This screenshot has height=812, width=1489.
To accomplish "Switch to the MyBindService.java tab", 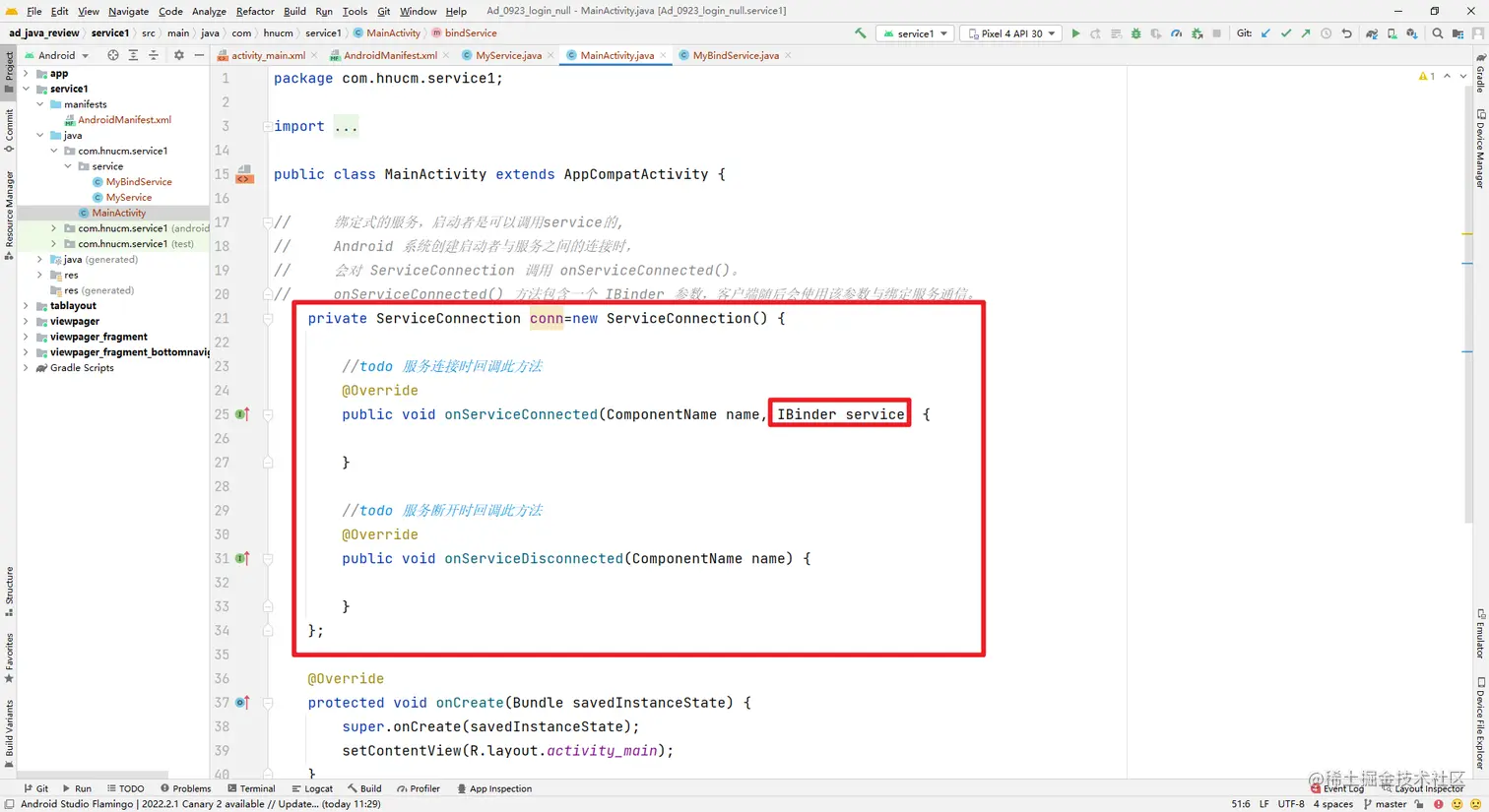I will pyautogui.click(x=736, y=55).
